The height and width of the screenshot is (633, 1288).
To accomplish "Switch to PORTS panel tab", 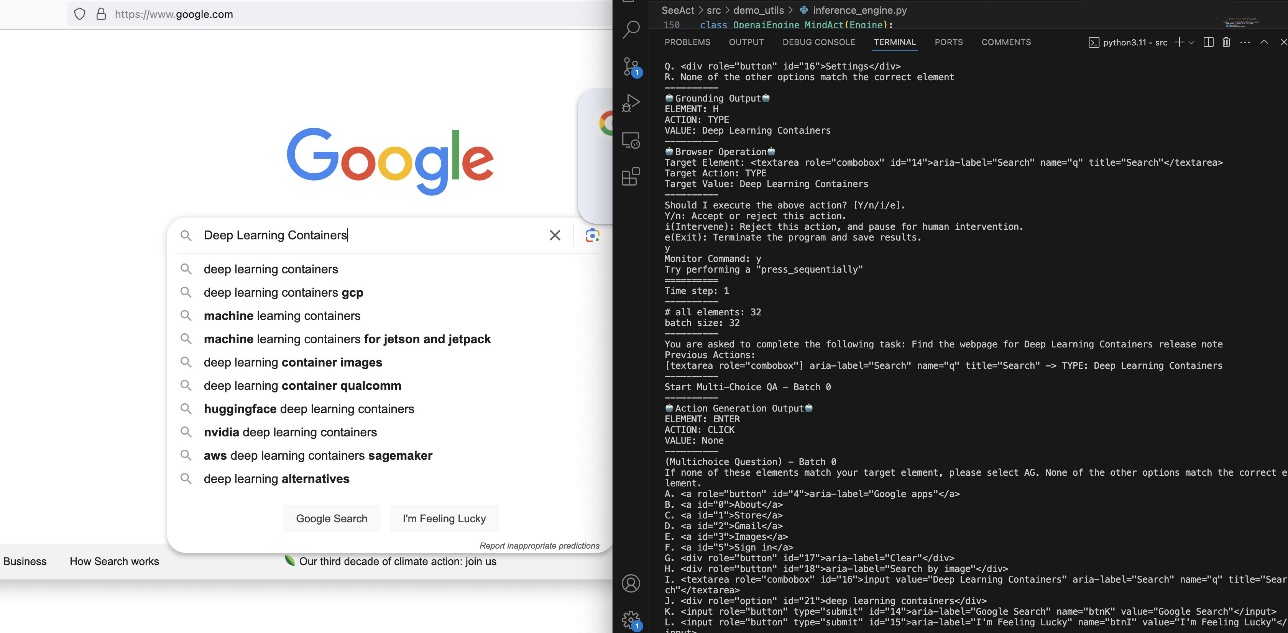I will (948, 42).
